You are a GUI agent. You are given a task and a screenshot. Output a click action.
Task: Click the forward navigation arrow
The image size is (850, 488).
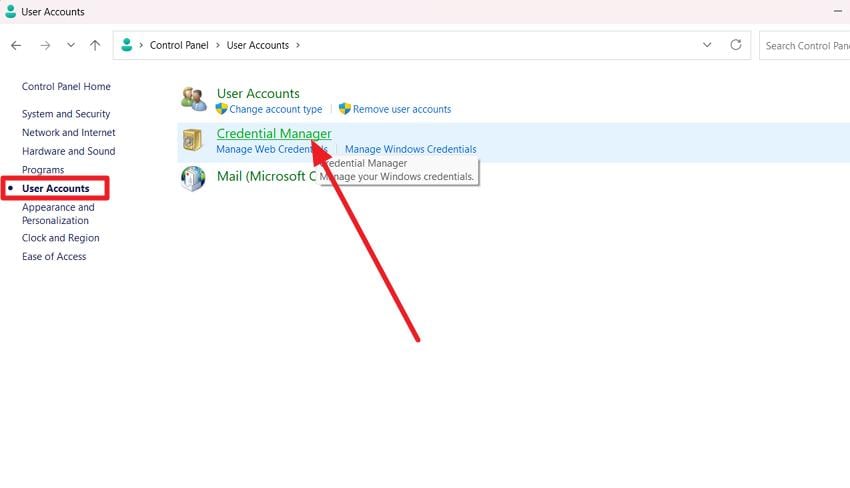click(x=46, y=46)
